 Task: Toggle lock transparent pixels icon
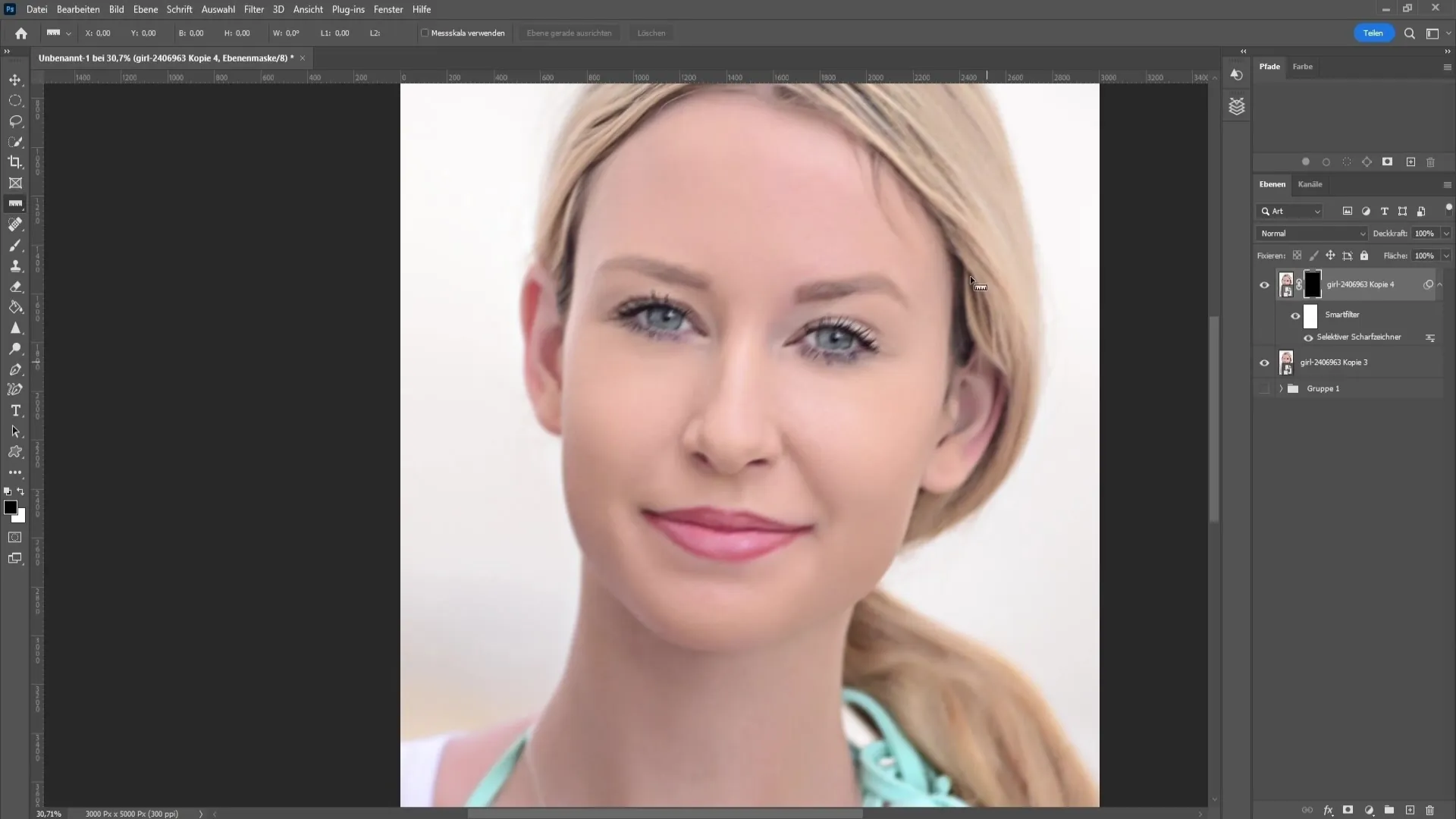pos(1297,256)
